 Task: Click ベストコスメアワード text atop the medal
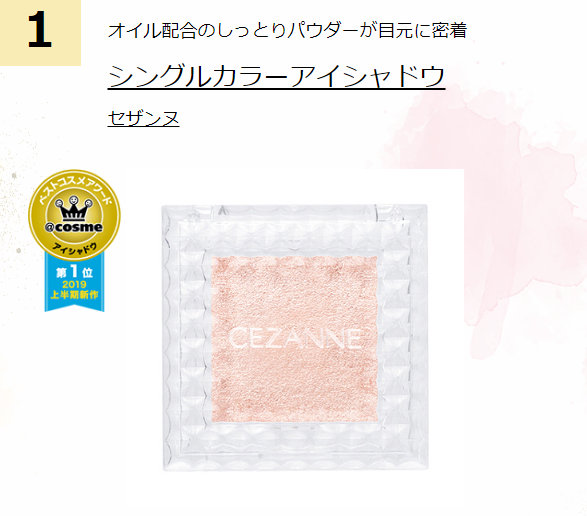tap(74, 184)
